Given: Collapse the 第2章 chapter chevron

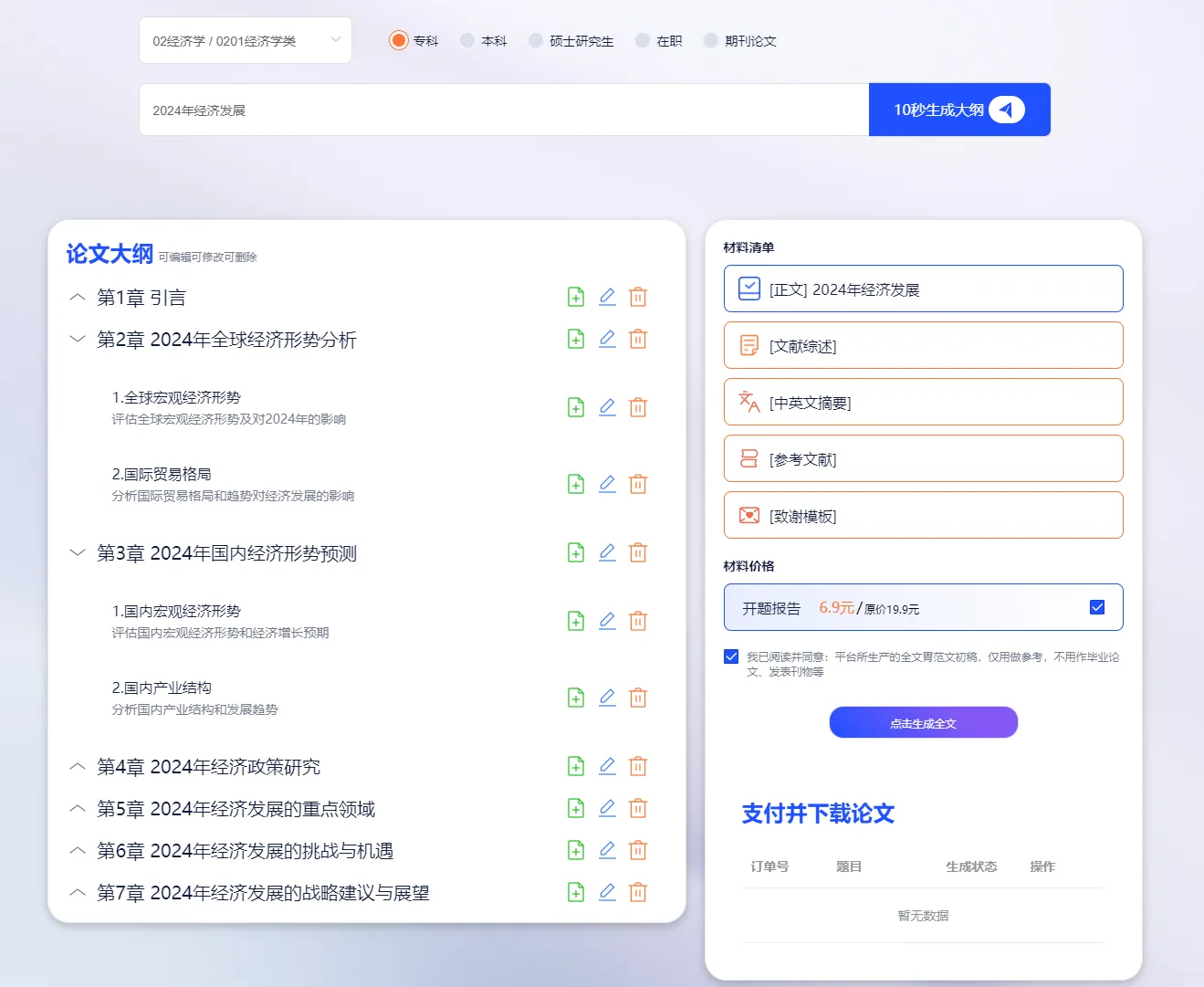Looking at the screenshot, I should [x=78, y=339].
